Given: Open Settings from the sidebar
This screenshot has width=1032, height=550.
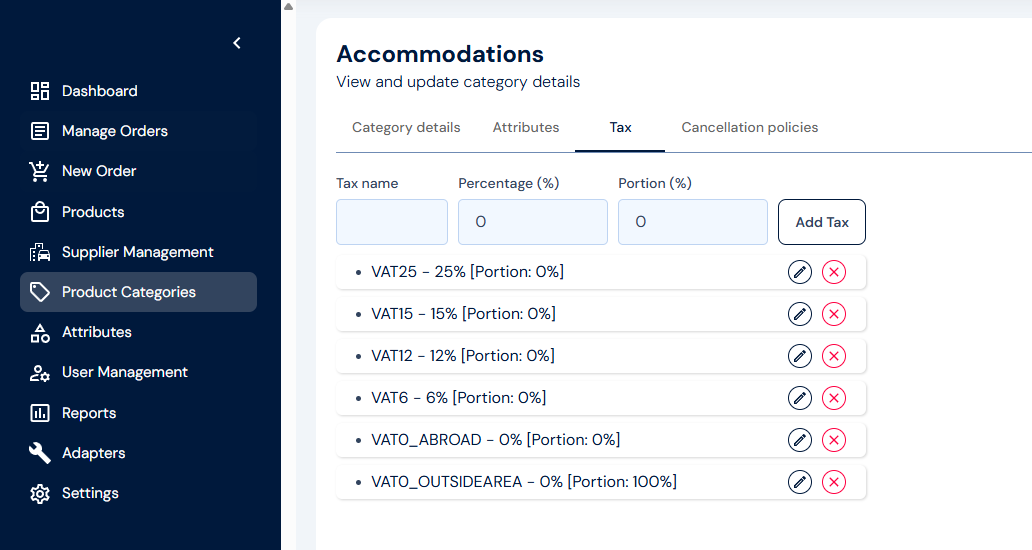Looking at the screenshot, I should pyautogui.click(x=90, y=493).
